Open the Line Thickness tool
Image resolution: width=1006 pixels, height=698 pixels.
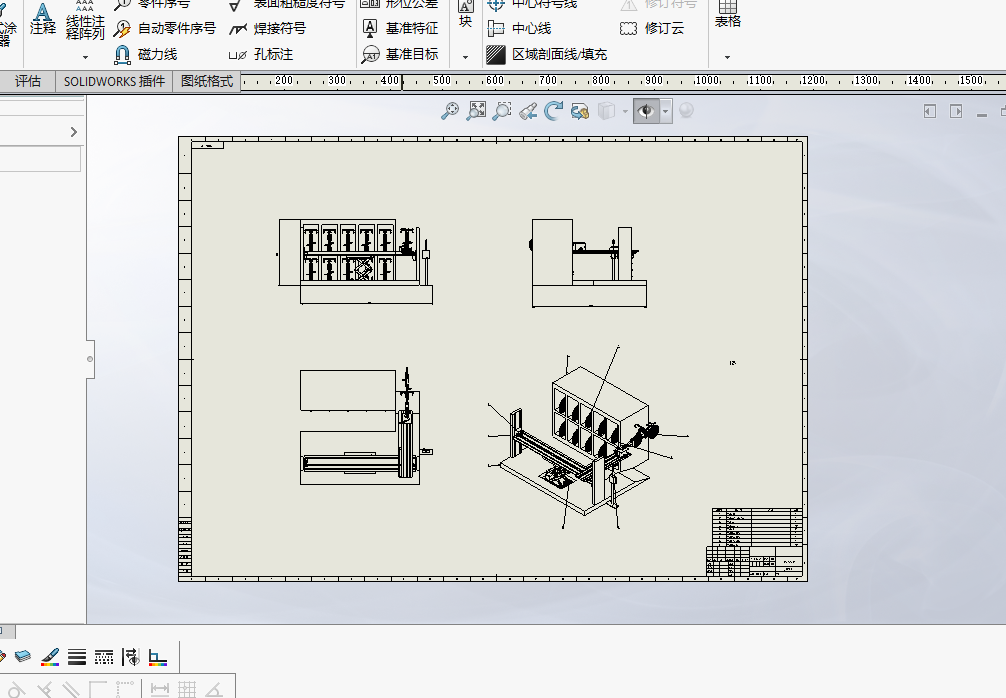tap(76, 656)
